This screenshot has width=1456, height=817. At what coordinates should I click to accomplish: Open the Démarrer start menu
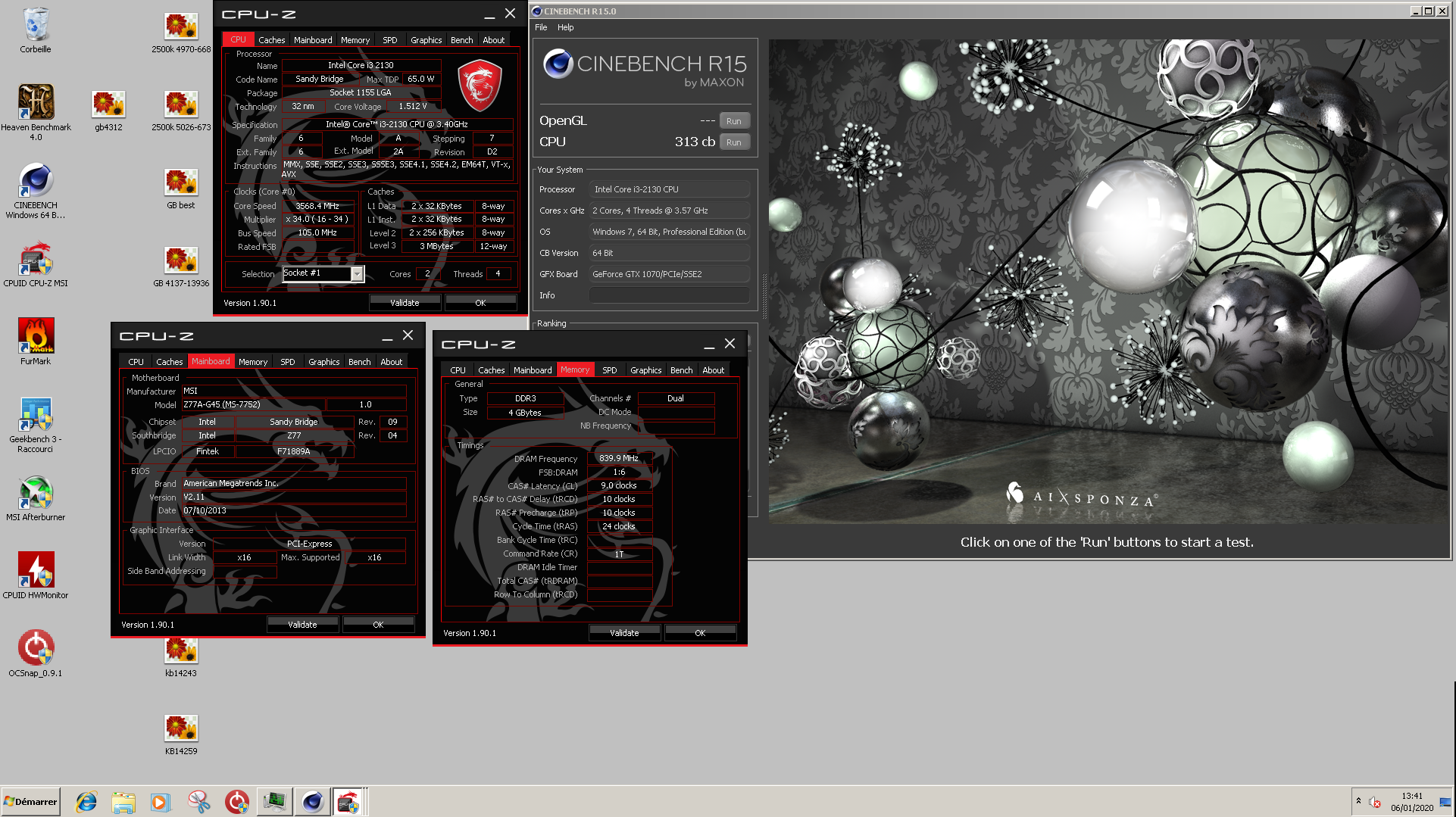pyautogui.click(x=30, y=802)
